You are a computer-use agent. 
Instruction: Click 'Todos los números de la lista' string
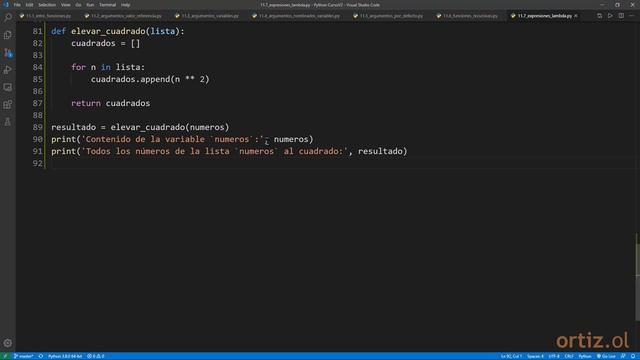coord(158,151)
